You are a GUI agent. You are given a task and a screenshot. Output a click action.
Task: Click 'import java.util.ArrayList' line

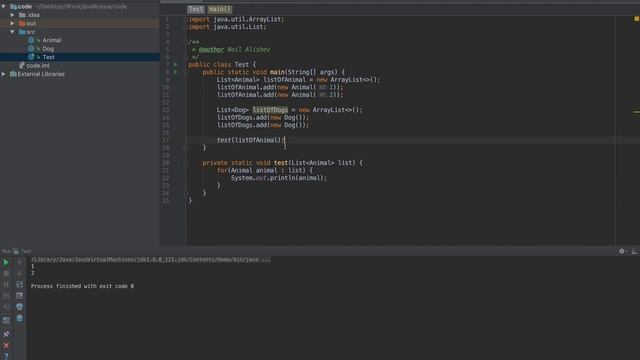pos(236,19)
